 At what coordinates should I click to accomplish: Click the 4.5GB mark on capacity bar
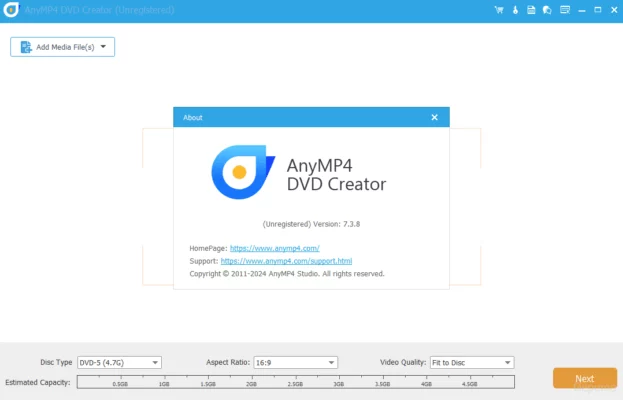coord(470,384)
